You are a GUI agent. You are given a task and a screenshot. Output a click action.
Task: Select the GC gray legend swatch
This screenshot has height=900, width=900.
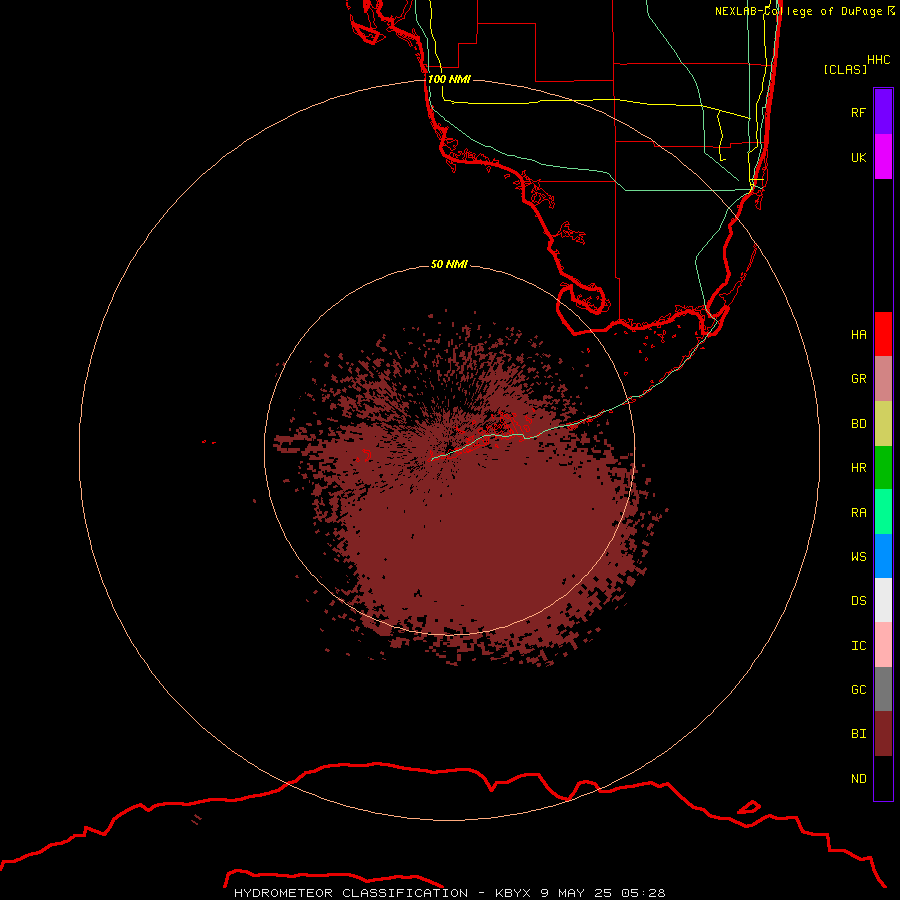click(x=883, y=689)
